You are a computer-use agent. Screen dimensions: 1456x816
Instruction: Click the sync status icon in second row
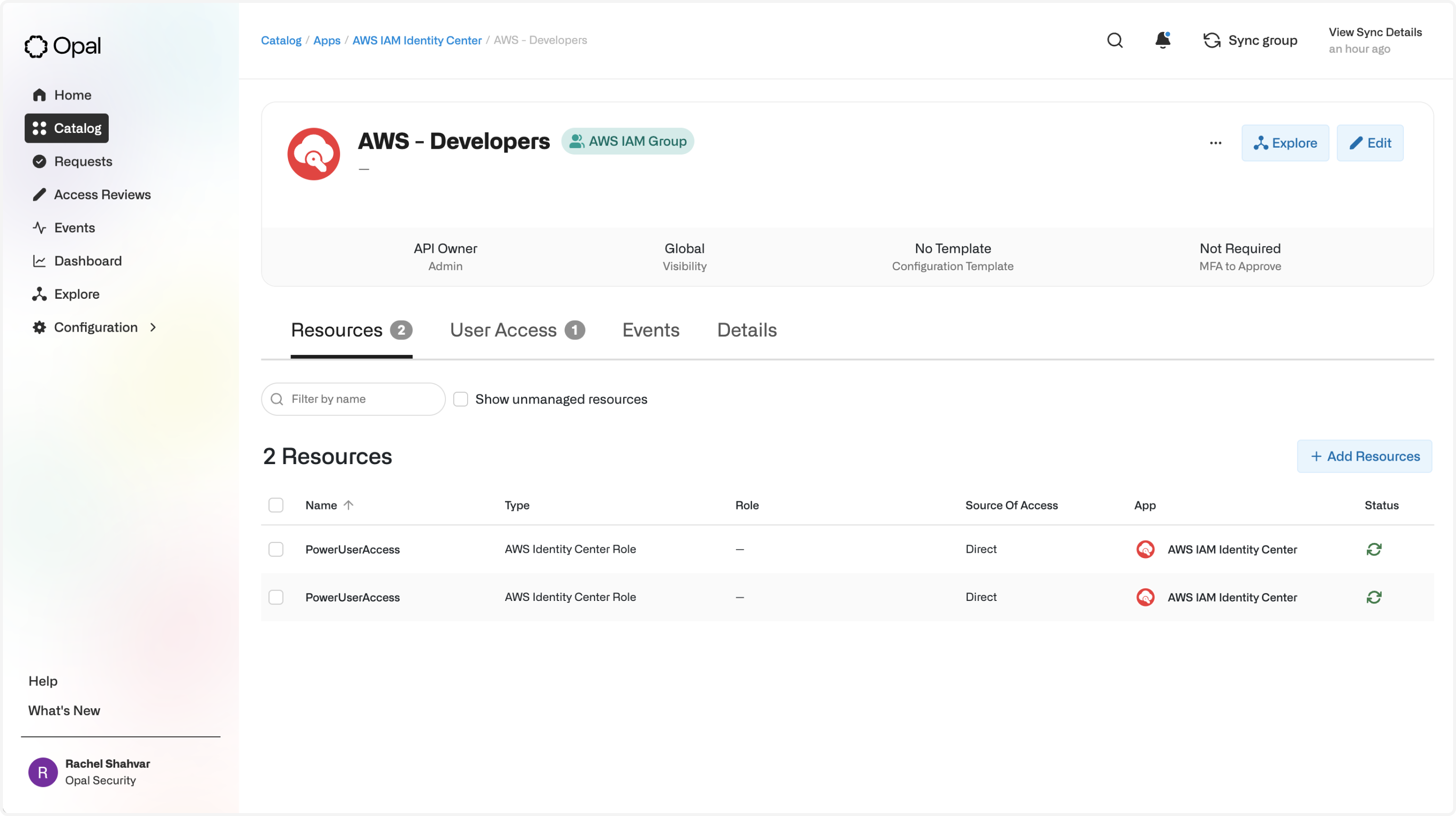coord(1373,597)
